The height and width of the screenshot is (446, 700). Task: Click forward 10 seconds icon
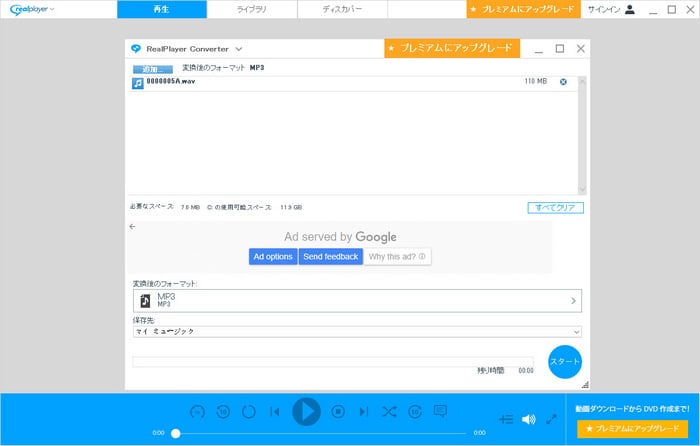coord(415,412)
